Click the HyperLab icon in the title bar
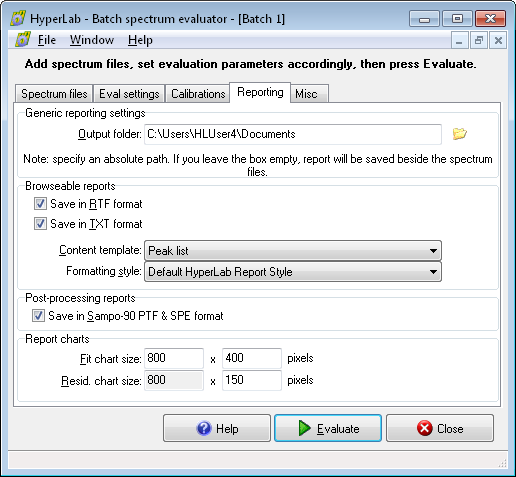The image size is (516, 477). click(18, 19)
